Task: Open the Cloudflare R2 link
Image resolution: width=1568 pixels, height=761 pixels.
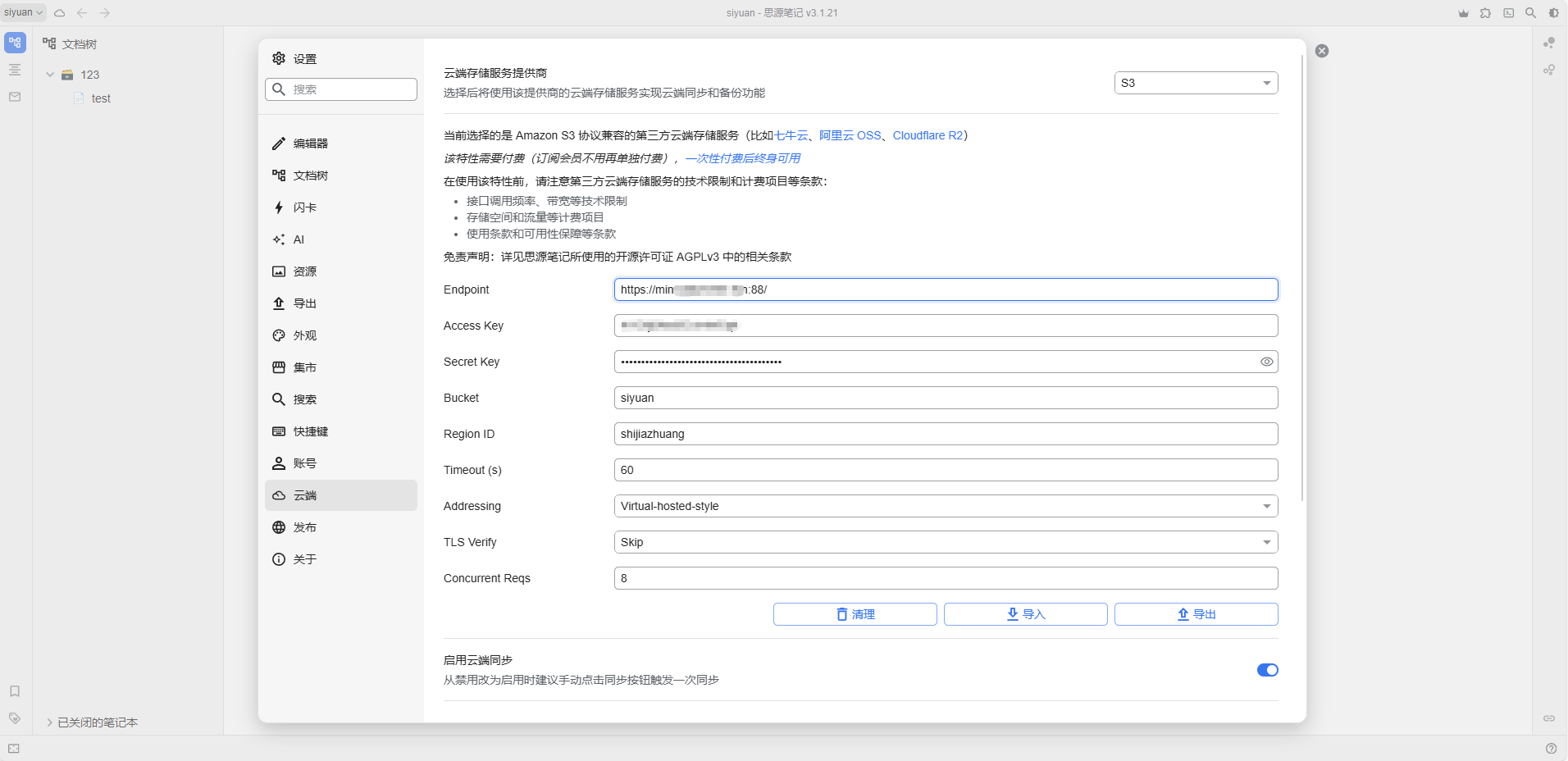Action: (928, 135)
